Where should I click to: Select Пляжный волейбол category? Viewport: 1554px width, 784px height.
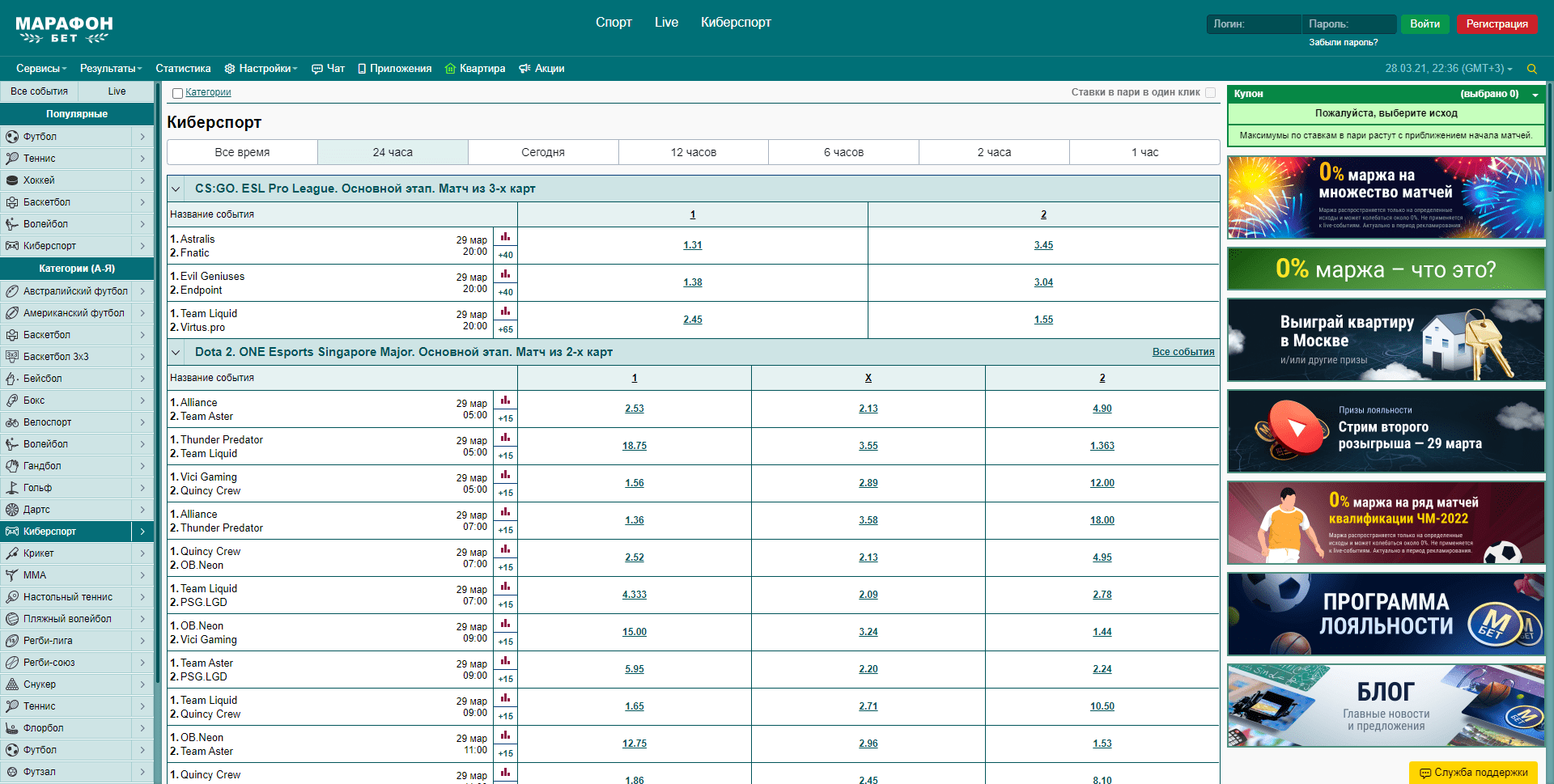coord(67,619)
